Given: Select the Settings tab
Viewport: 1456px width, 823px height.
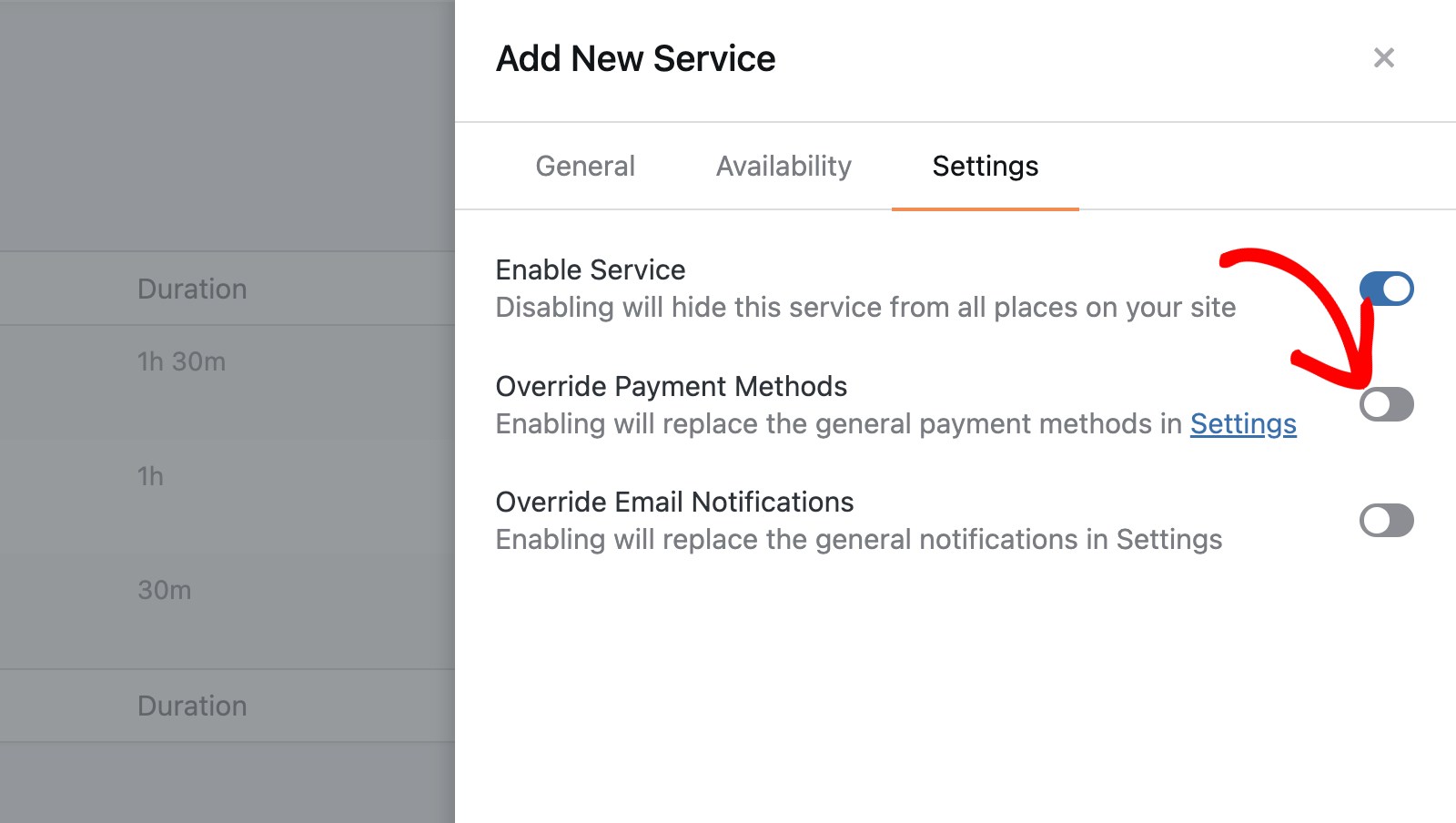Looking at the screenshot, I should click(x=985, y=166).
